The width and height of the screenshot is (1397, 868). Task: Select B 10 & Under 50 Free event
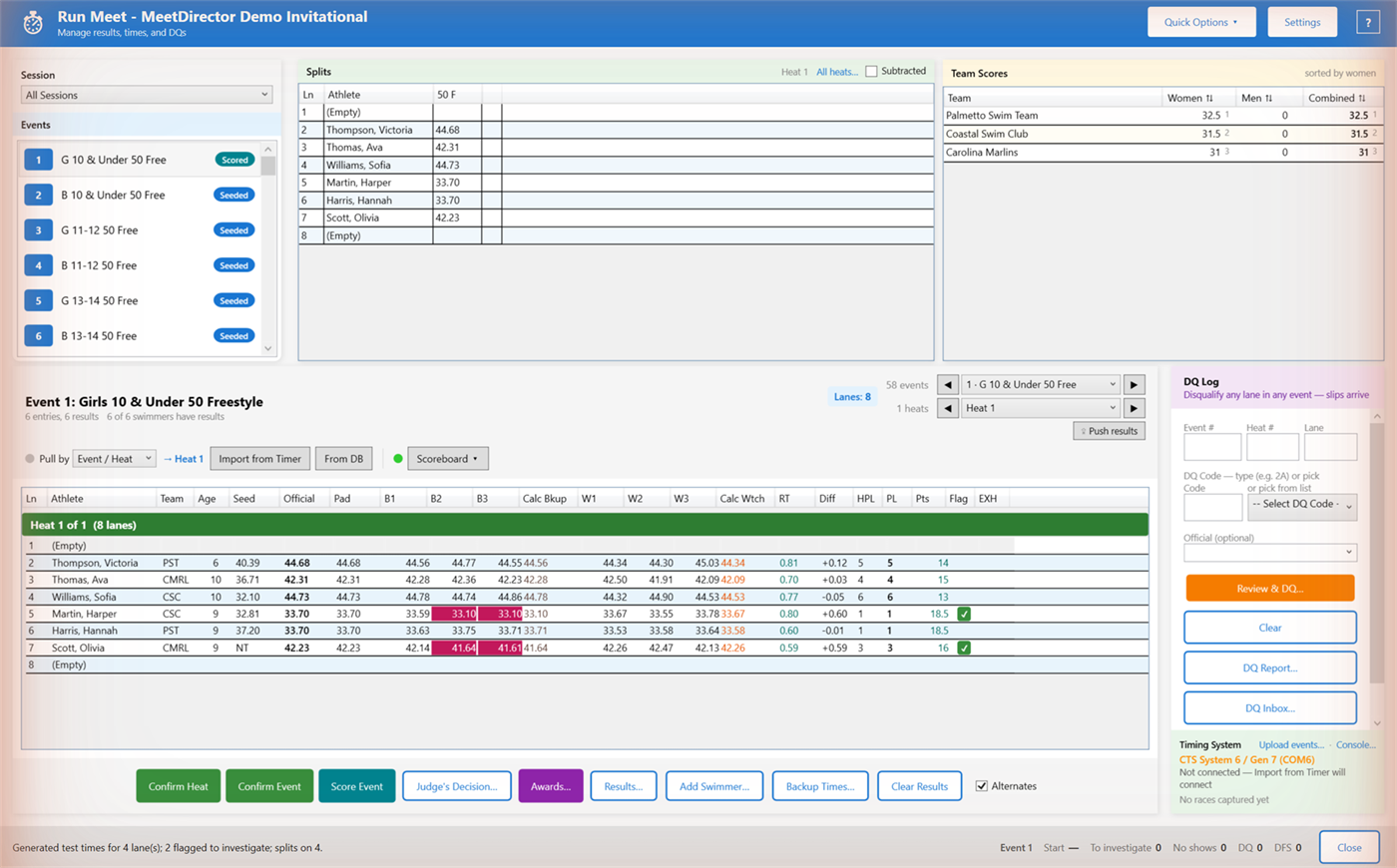click(139, 195)
